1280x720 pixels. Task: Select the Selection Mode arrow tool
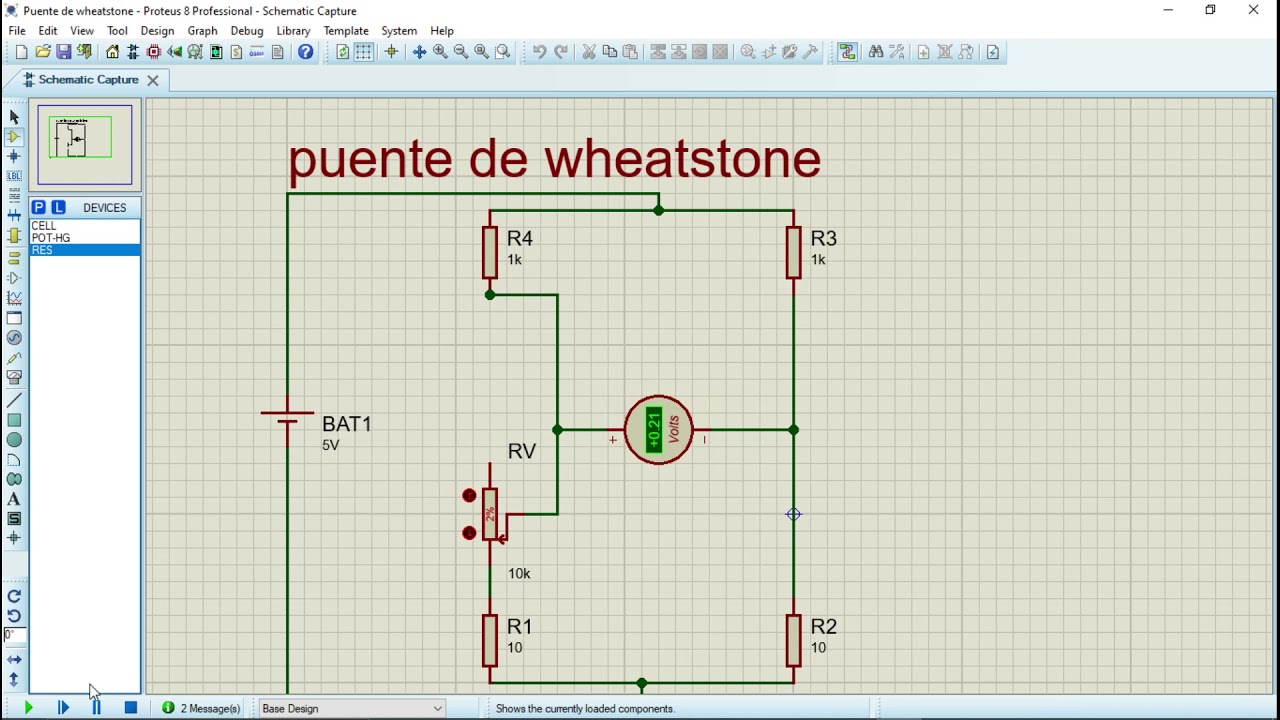(14, 117)
